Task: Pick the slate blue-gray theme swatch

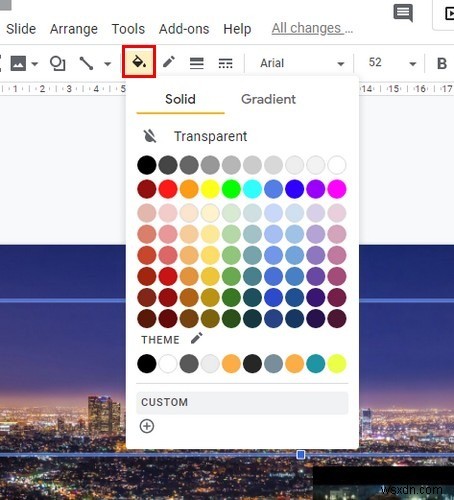Action: point(273,363)
